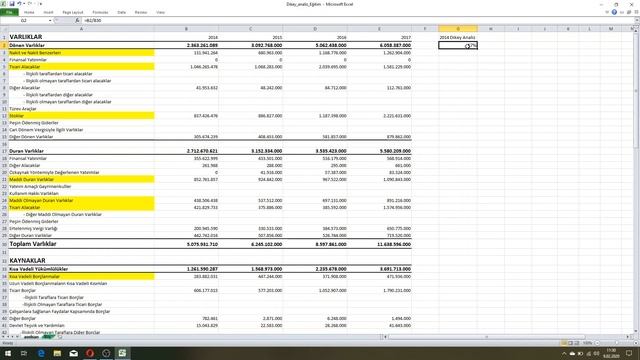The image size is (640, 360).
Task: Select the yellow Kısa Vadeli Borçlanmalar cell
Action: click(81, 277)
